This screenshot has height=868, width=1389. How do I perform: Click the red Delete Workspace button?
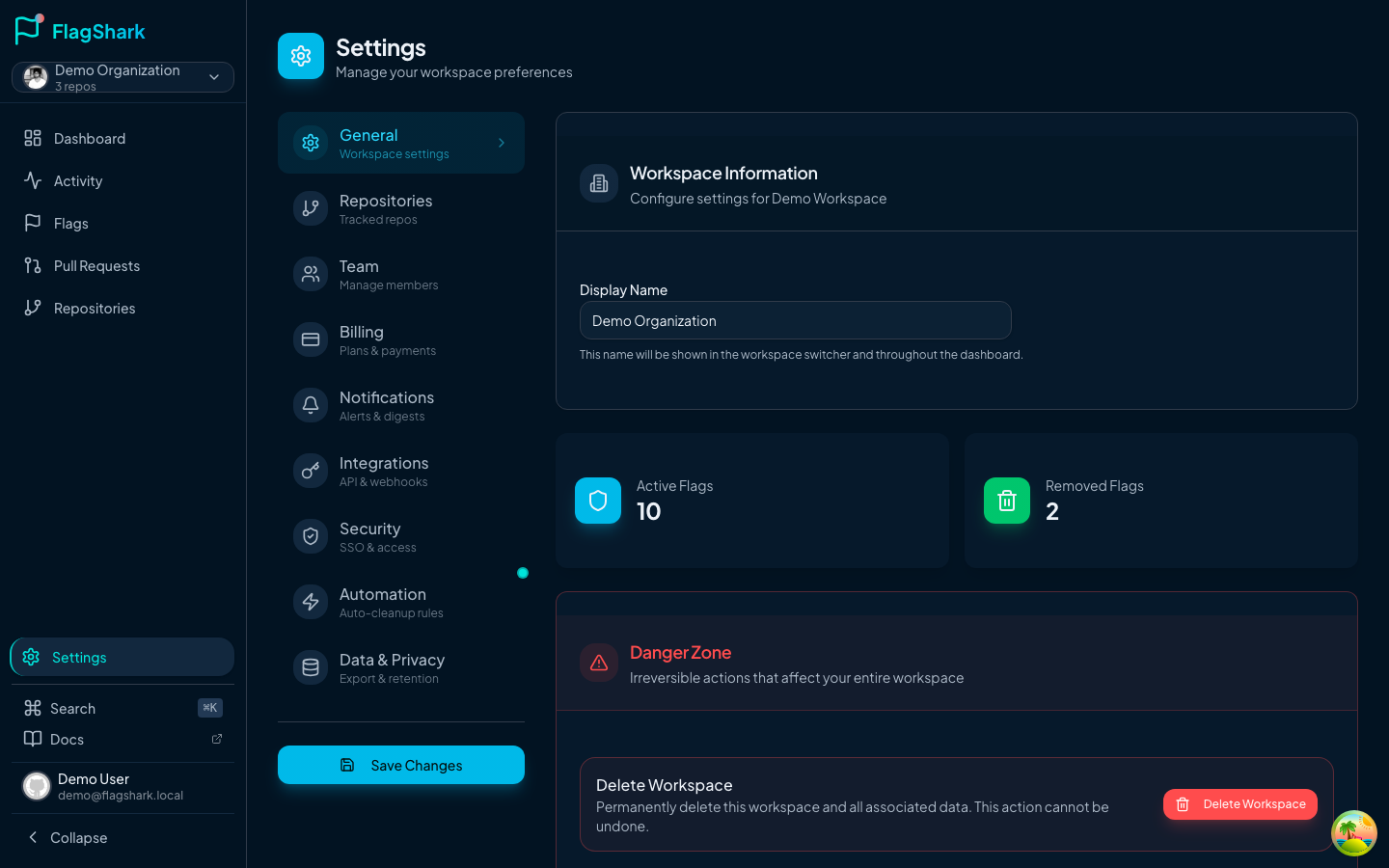(1239, 804)
